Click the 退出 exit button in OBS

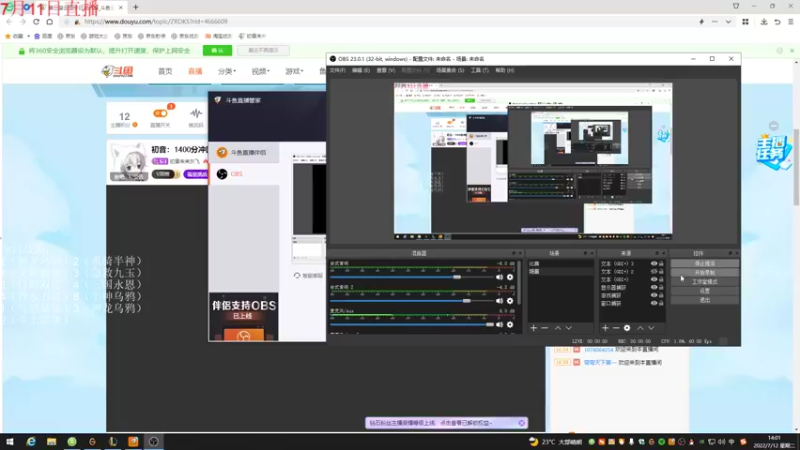[x=705, y=300]
